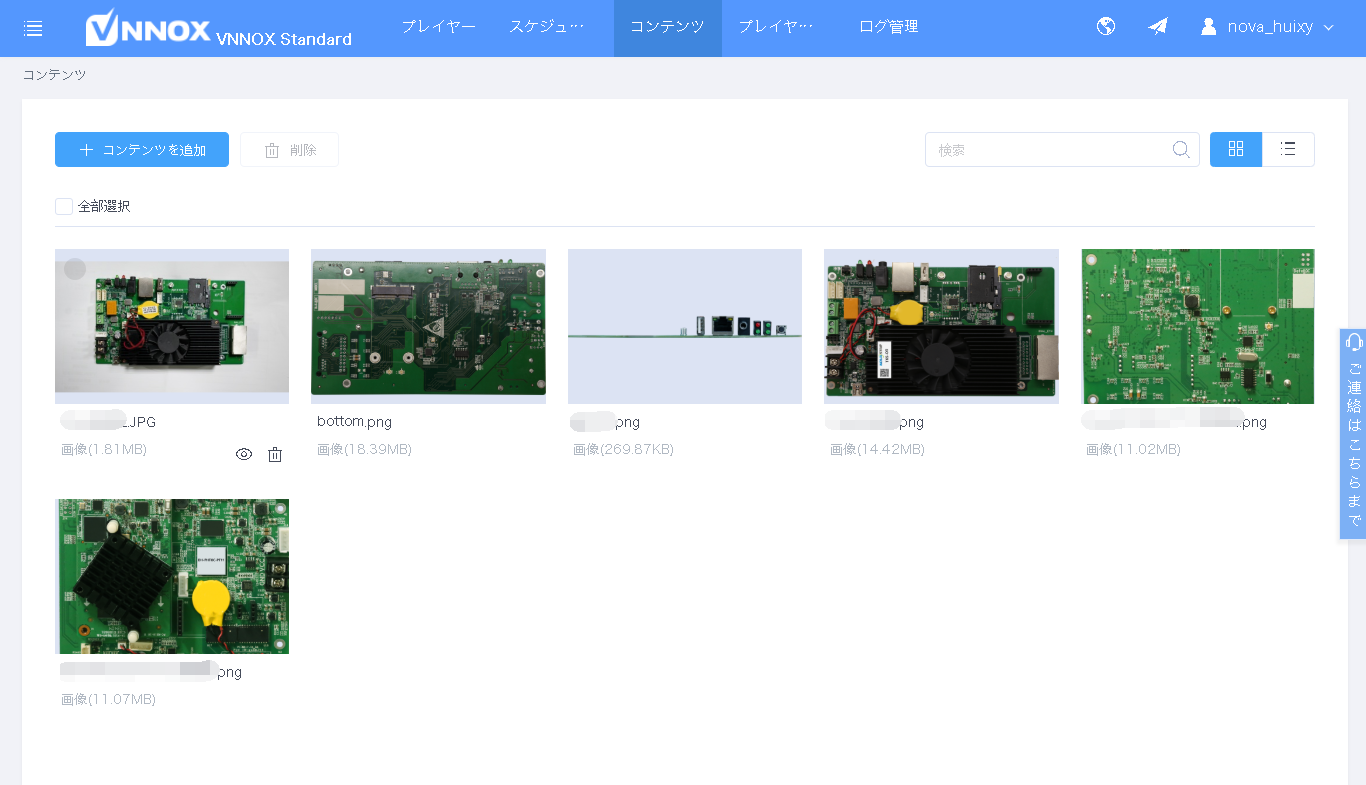
Task: Switch to list view
Action: pos(1288,149)
